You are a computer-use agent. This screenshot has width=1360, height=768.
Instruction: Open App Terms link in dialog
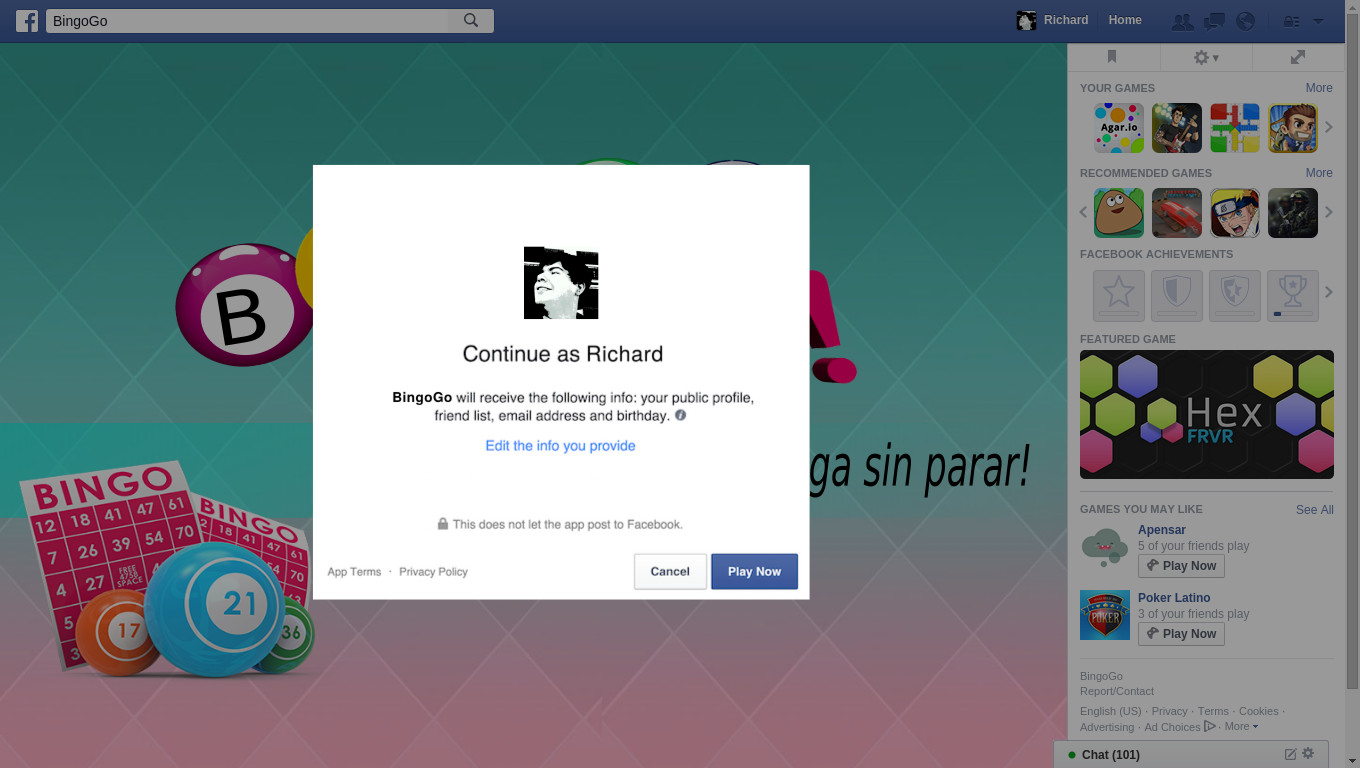[x=354, y=572]
